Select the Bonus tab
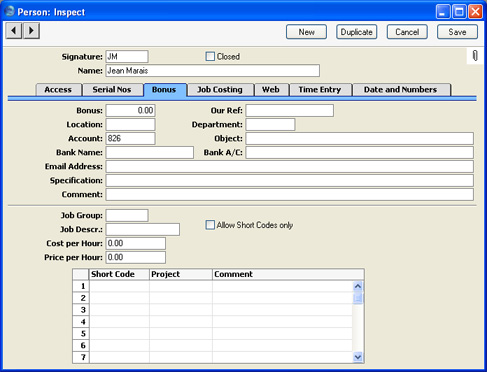Viewport: 487px width, 372px height. point(164,90)
